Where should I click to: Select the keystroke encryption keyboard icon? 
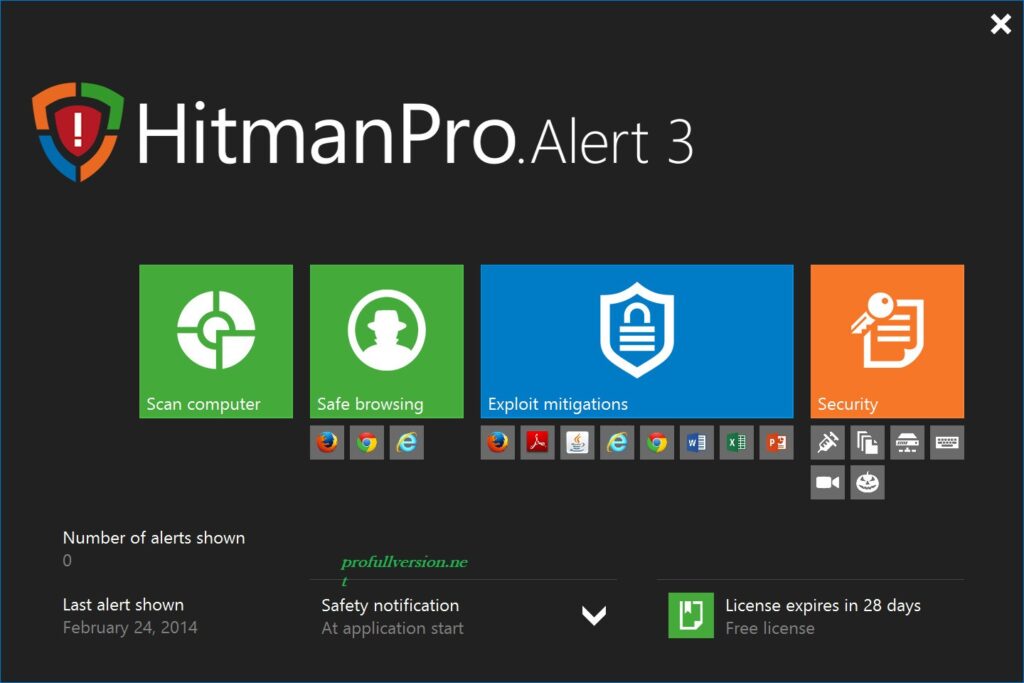pos(947,442)
